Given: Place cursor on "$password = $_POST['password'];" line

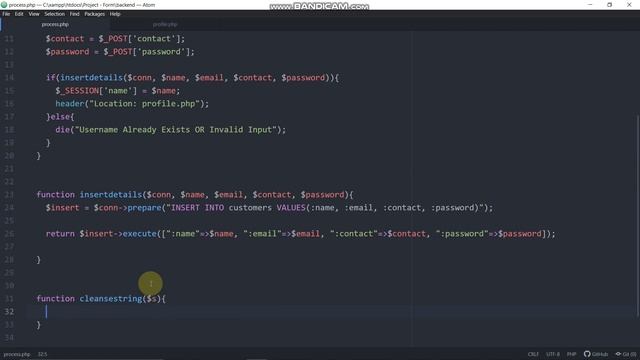Looking at the screenshot, I should click(x=120, y=52).
